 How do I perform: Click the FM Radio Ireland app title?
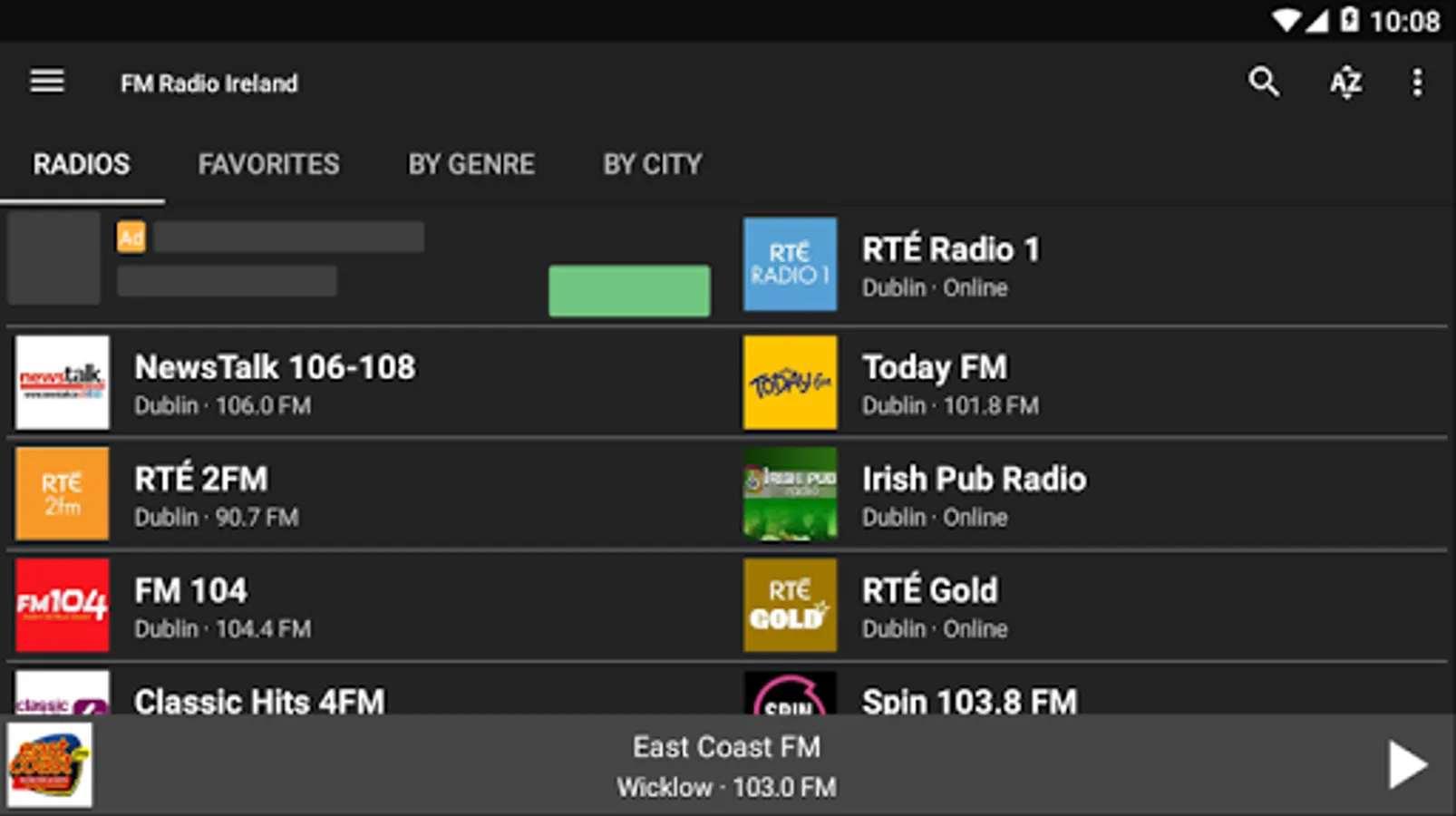pos(209,83)
